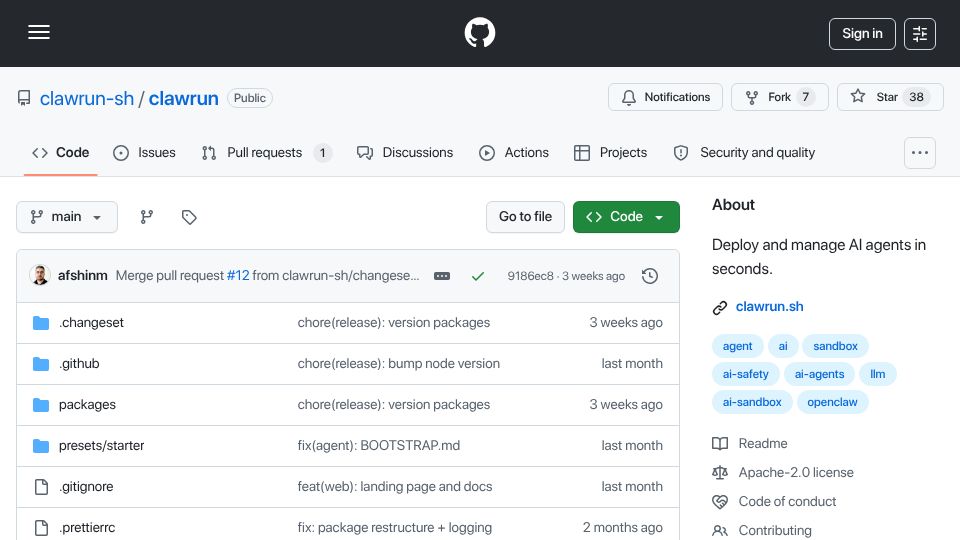This screenshot has width=960, height=540.
Task: Open the Projects tab
Action: (610, 152)
